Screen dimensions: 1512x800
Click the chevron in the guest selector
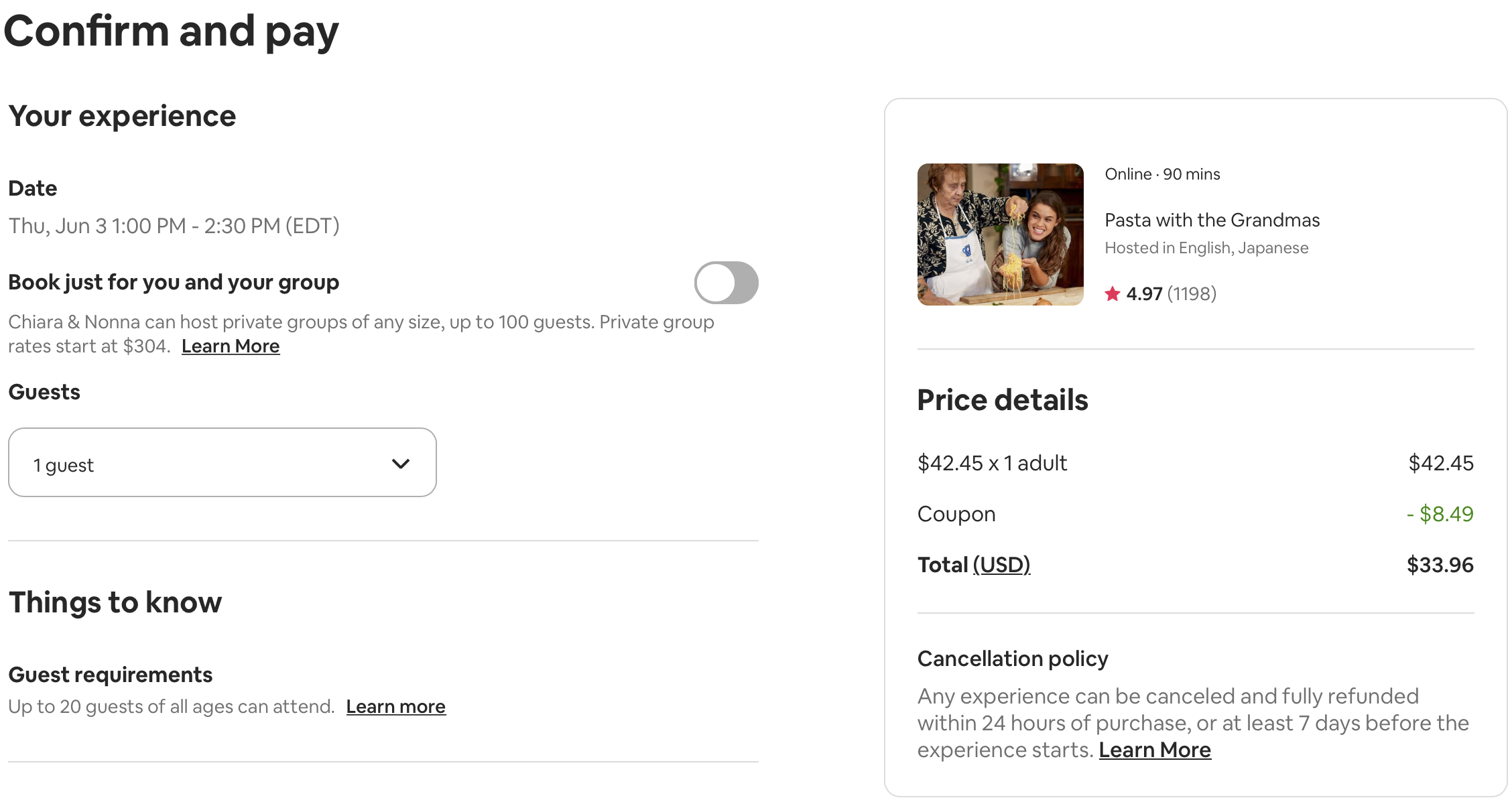(400, 462)
